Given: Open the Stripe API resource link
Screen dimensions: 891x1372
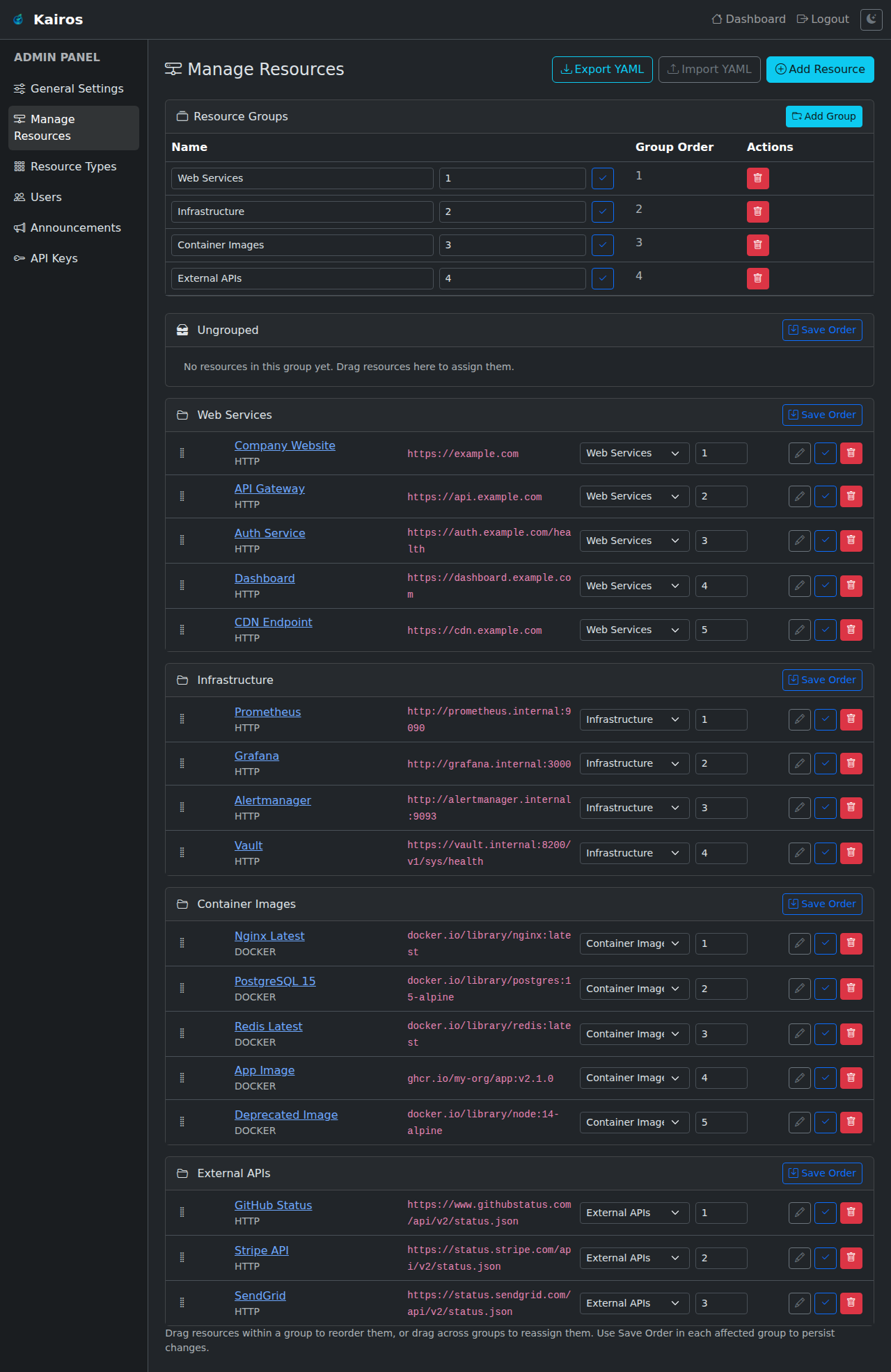Looking at the screenshot, I should (262, 1250).
